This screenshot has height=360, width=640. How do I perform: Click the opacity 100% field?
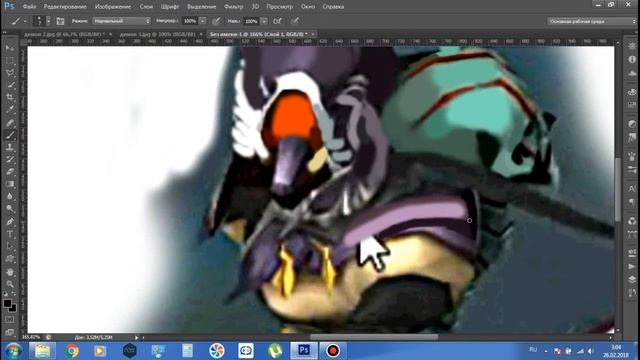190,21
